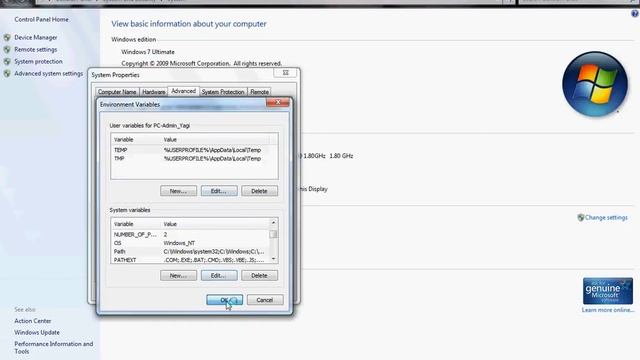
Task: Confirm Environment Variables with OK
Action: pyautogui.click(x=224, y=300)
